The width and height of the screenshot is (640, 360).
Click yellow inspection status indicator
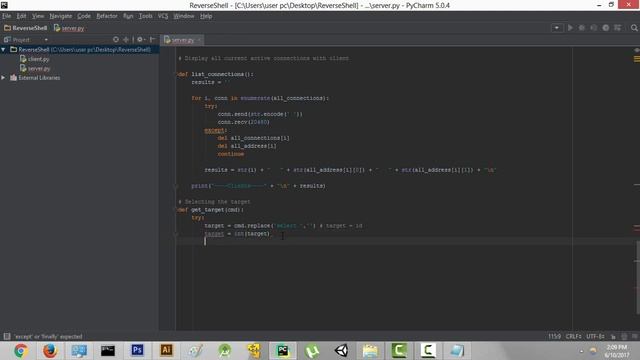coord(637,59)
